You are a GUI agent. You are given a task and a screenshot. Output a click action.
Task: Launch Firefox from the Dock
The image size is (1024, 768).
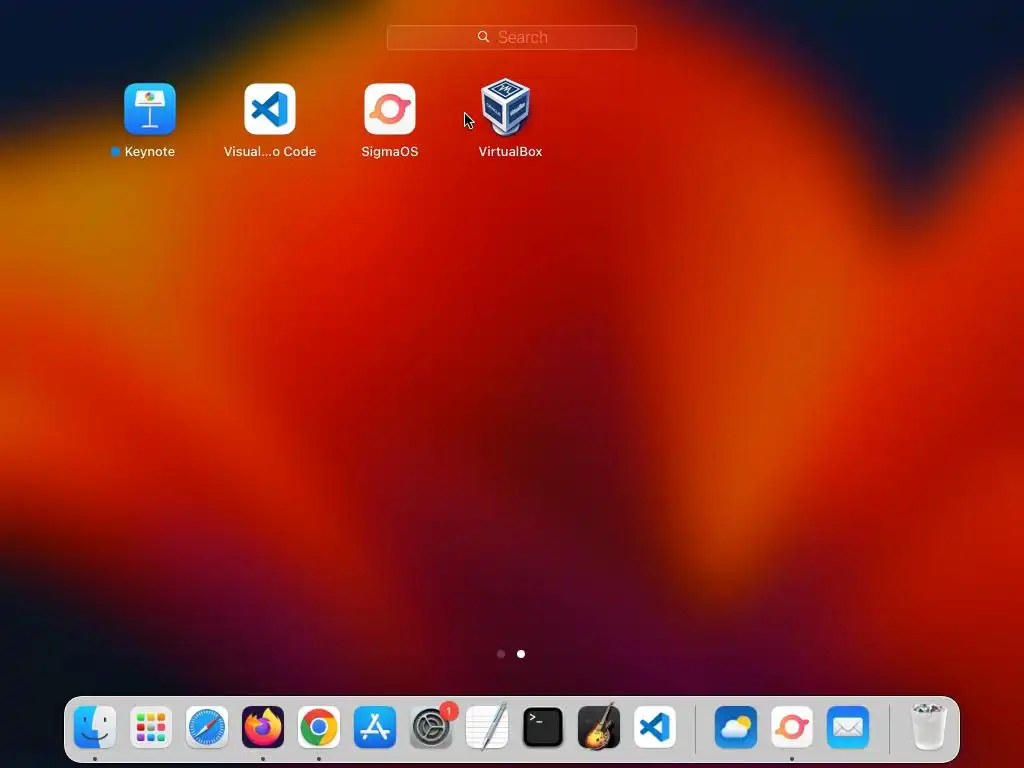263,727
